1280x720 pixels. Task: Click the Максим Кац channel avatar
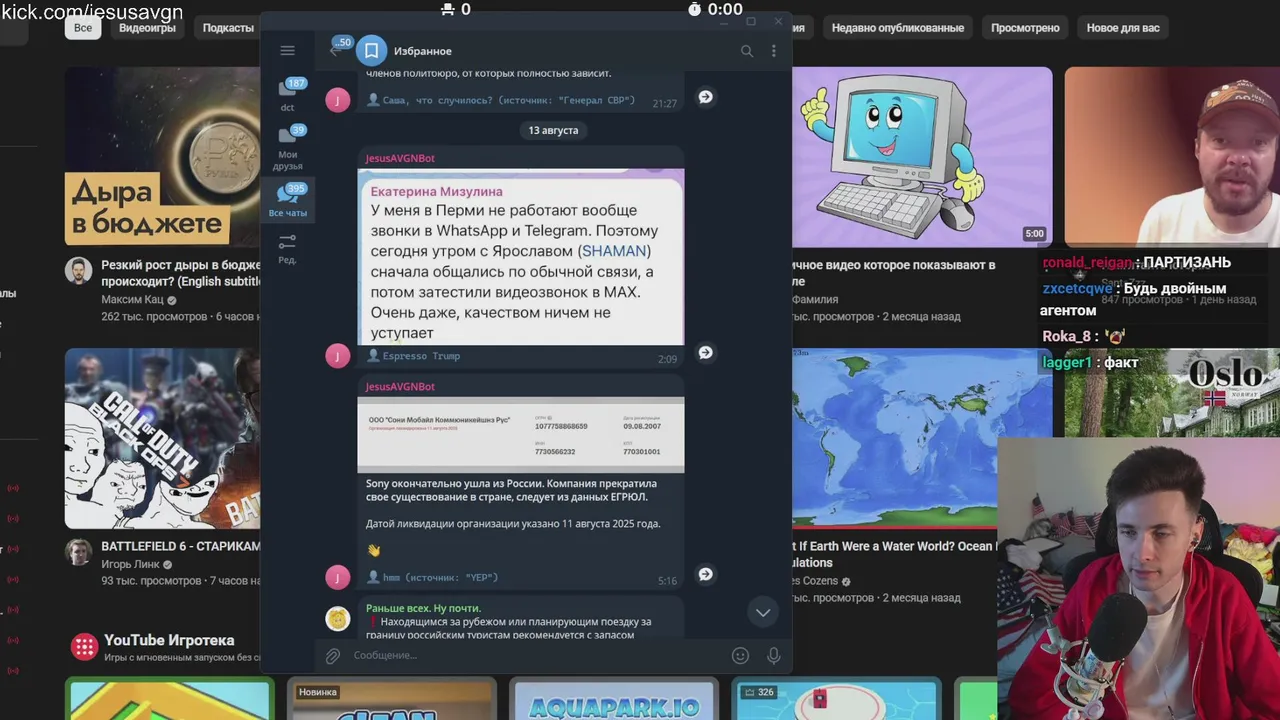[x=79, y=271]
